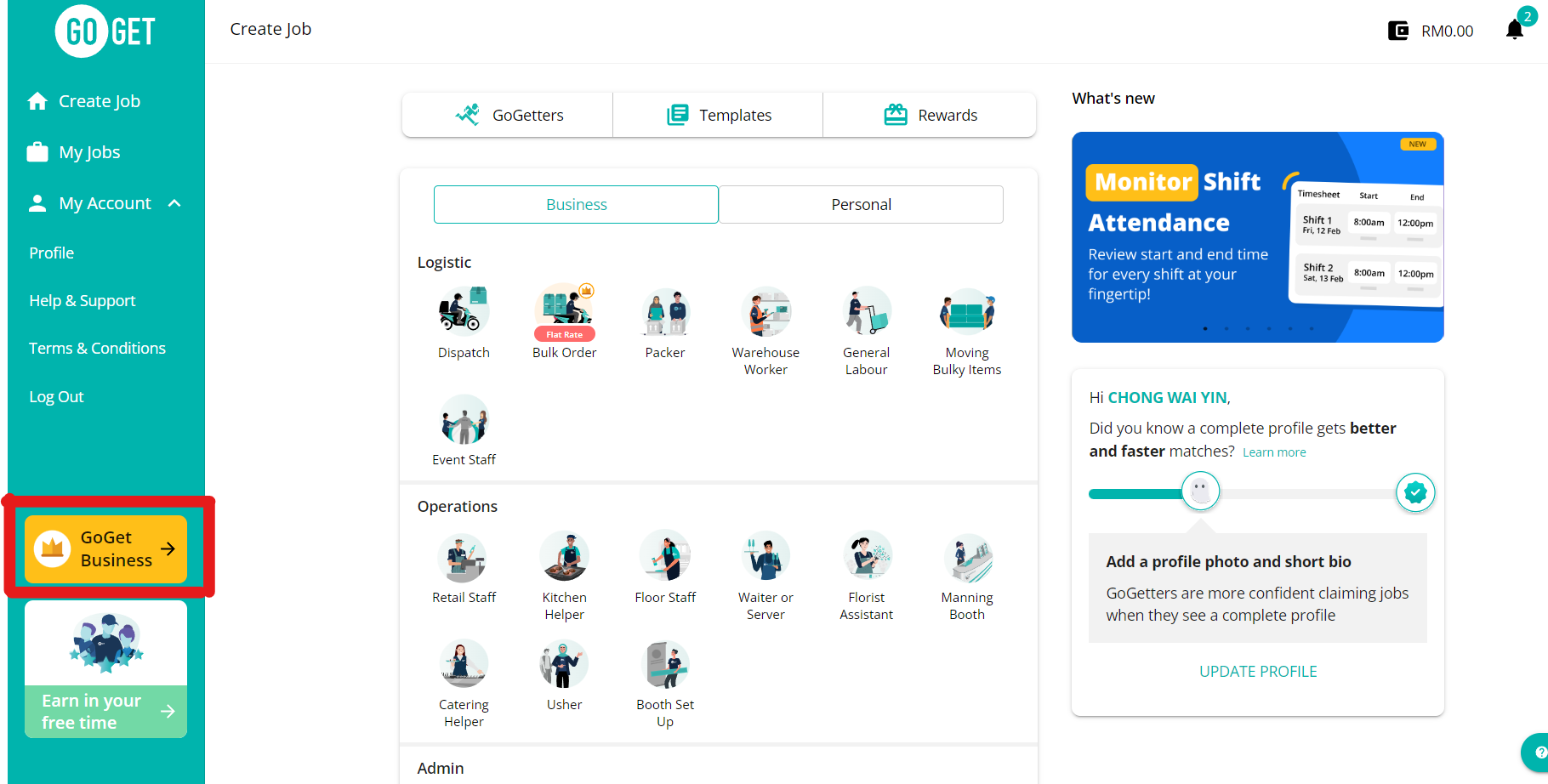Click the GoGet logo
This screenshot has width=1548, height=784.
pos(105,31)
